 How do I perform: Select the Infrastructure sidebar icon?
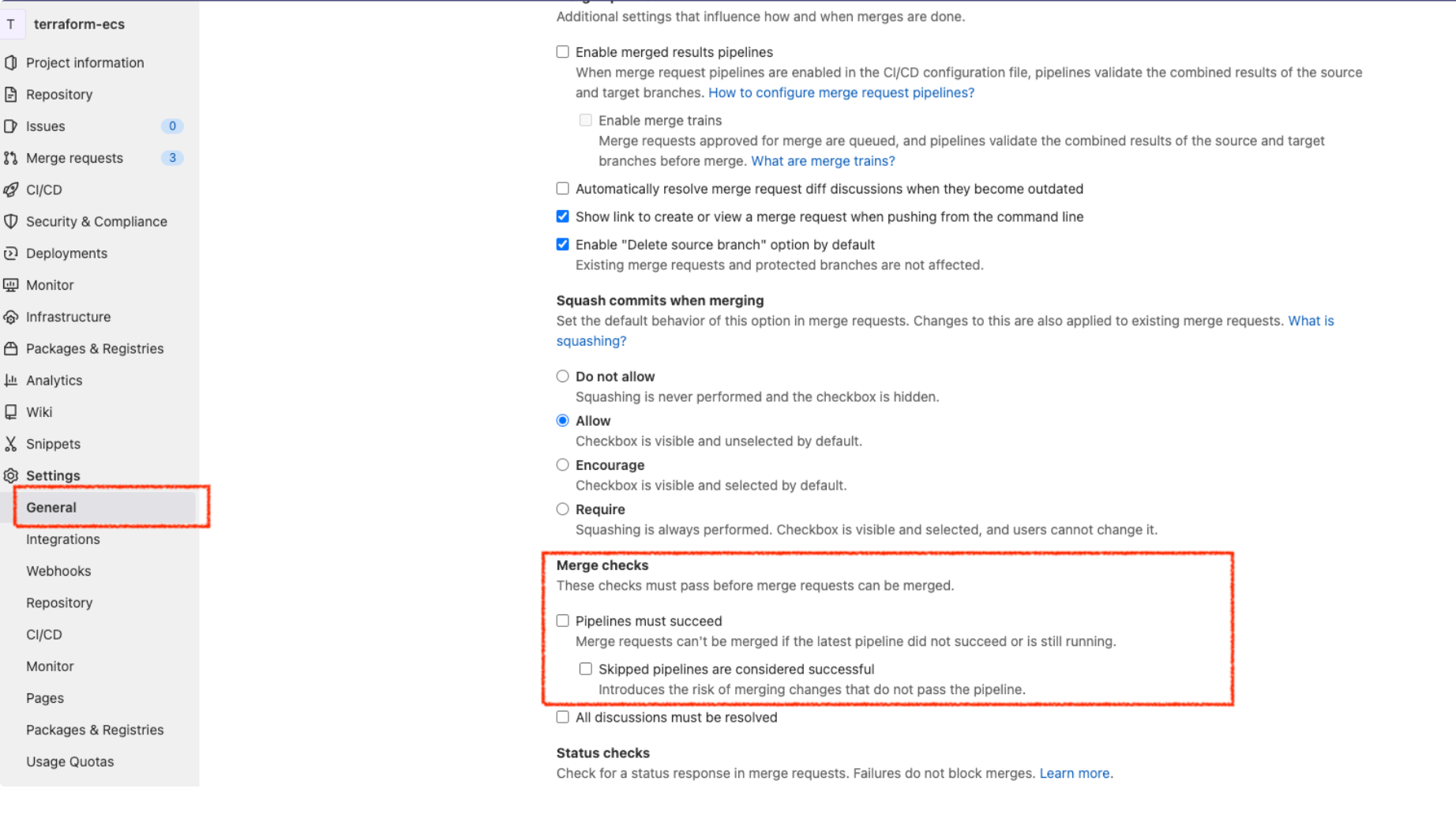click(x=11, y=317)
